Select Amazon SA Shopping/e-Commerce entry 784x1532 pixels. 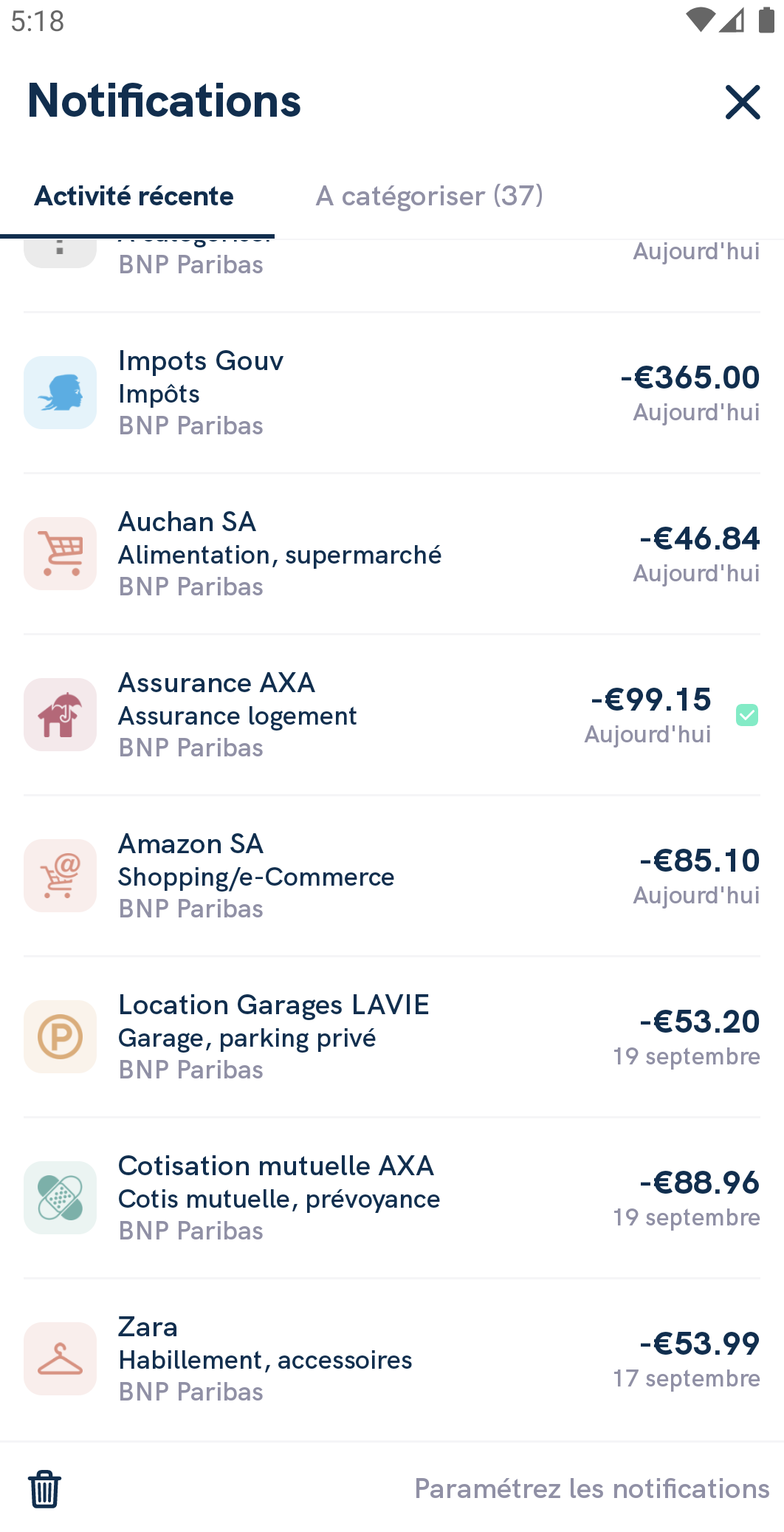tap(392, 876)
